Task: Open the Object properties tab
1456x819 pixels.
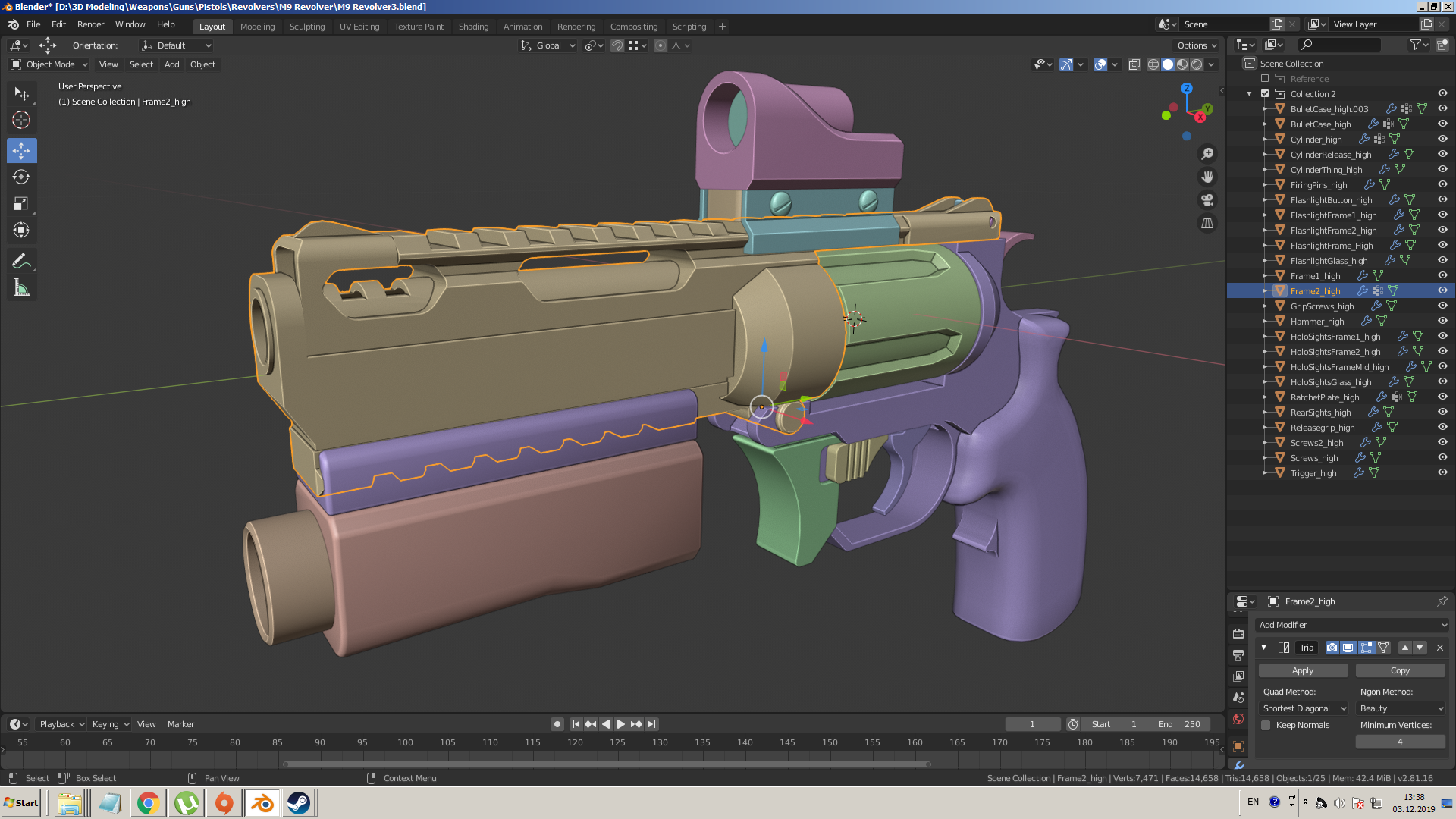Action: point(1238,746)
